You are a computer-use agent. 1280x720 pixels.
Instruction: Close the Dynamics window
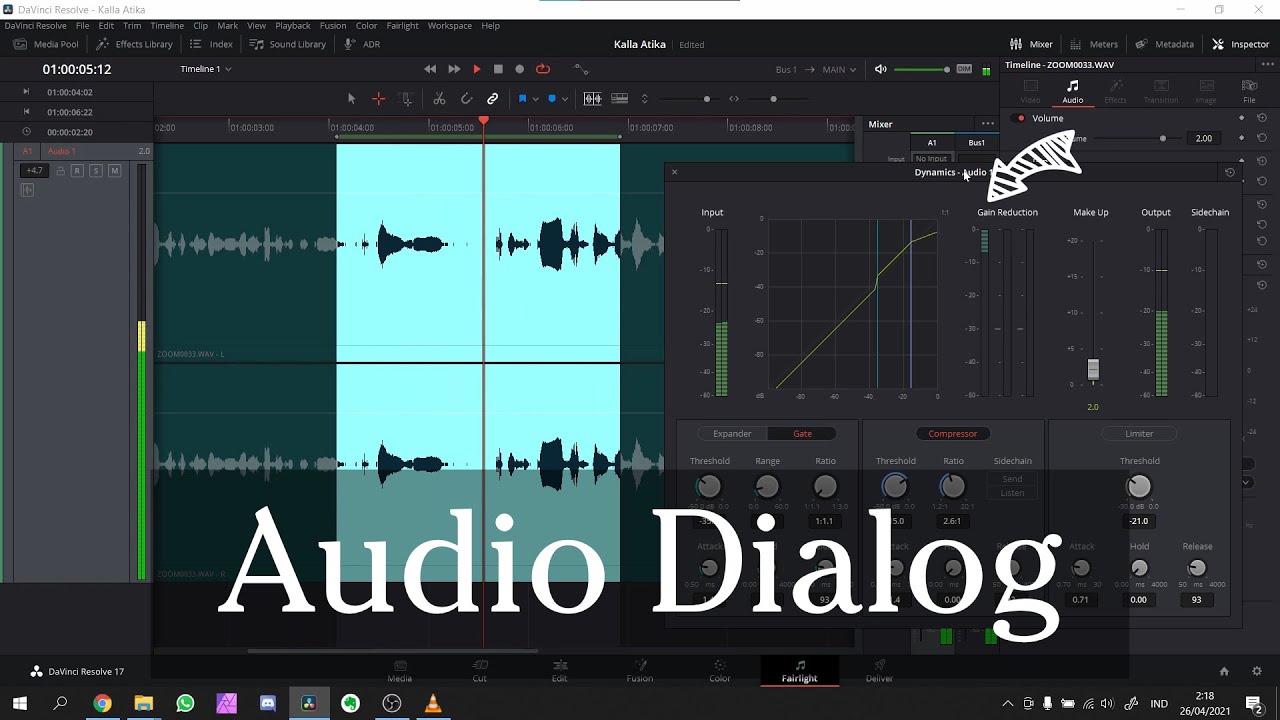click(674, 172)
